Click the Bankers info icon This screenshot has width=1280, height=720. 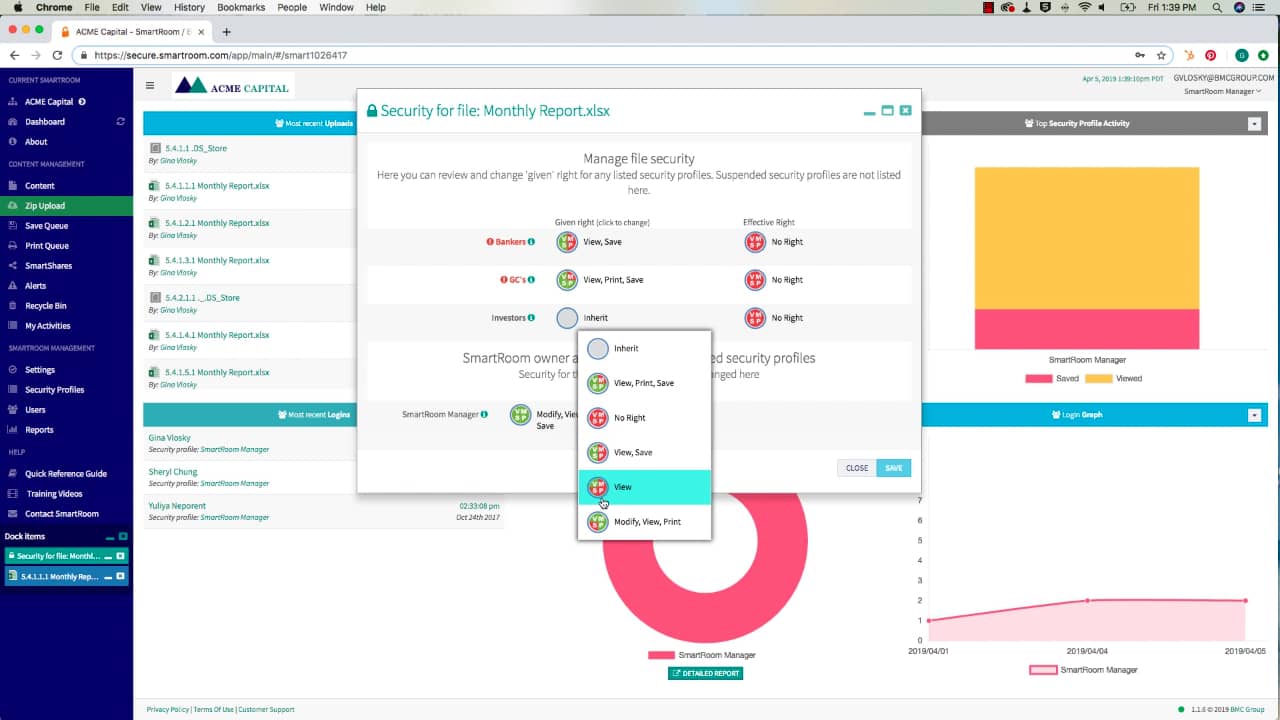531,242
